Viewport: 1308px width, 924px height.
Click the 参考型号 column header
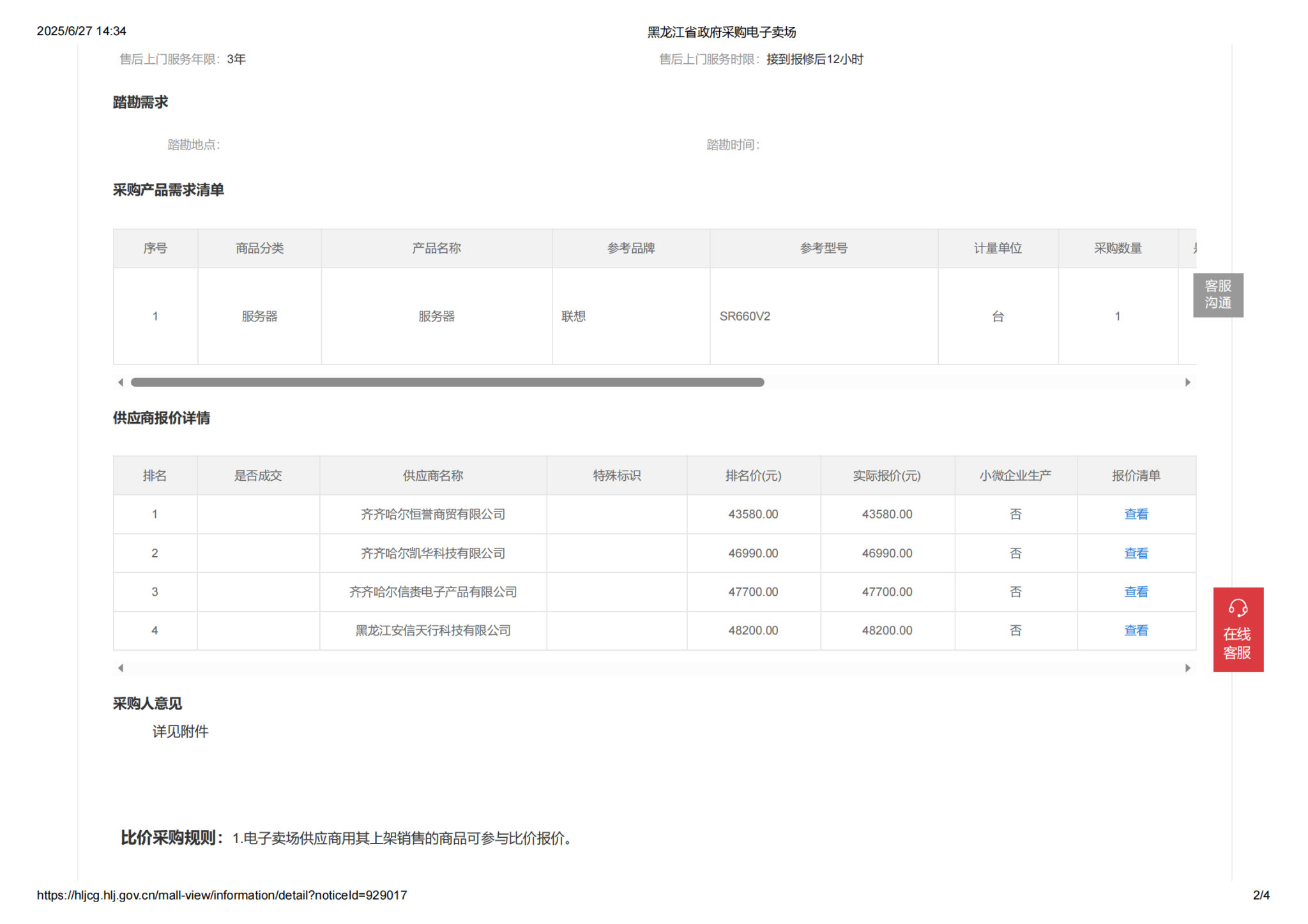click(x=823, y=248)
